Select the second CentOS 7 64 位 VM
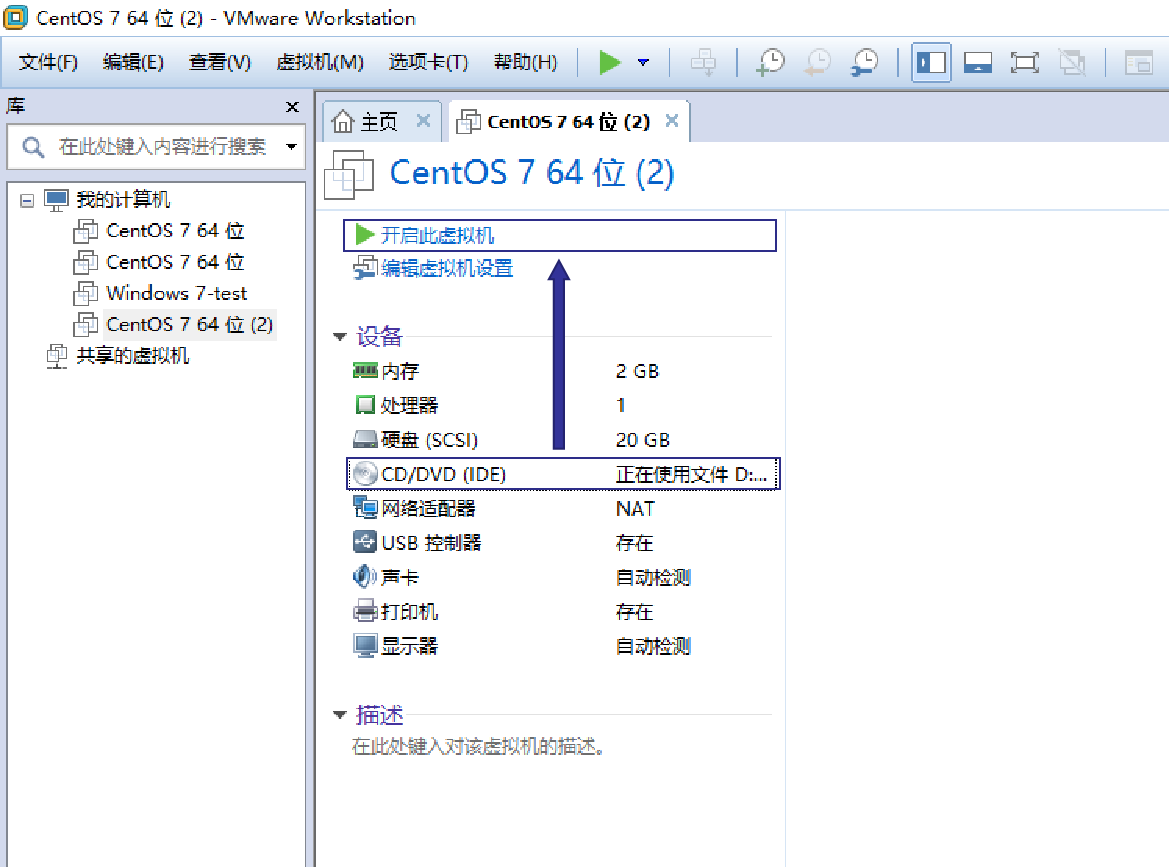Image resolution: width=1170 pixels, height=868 pixels. [x=175, y=262]
